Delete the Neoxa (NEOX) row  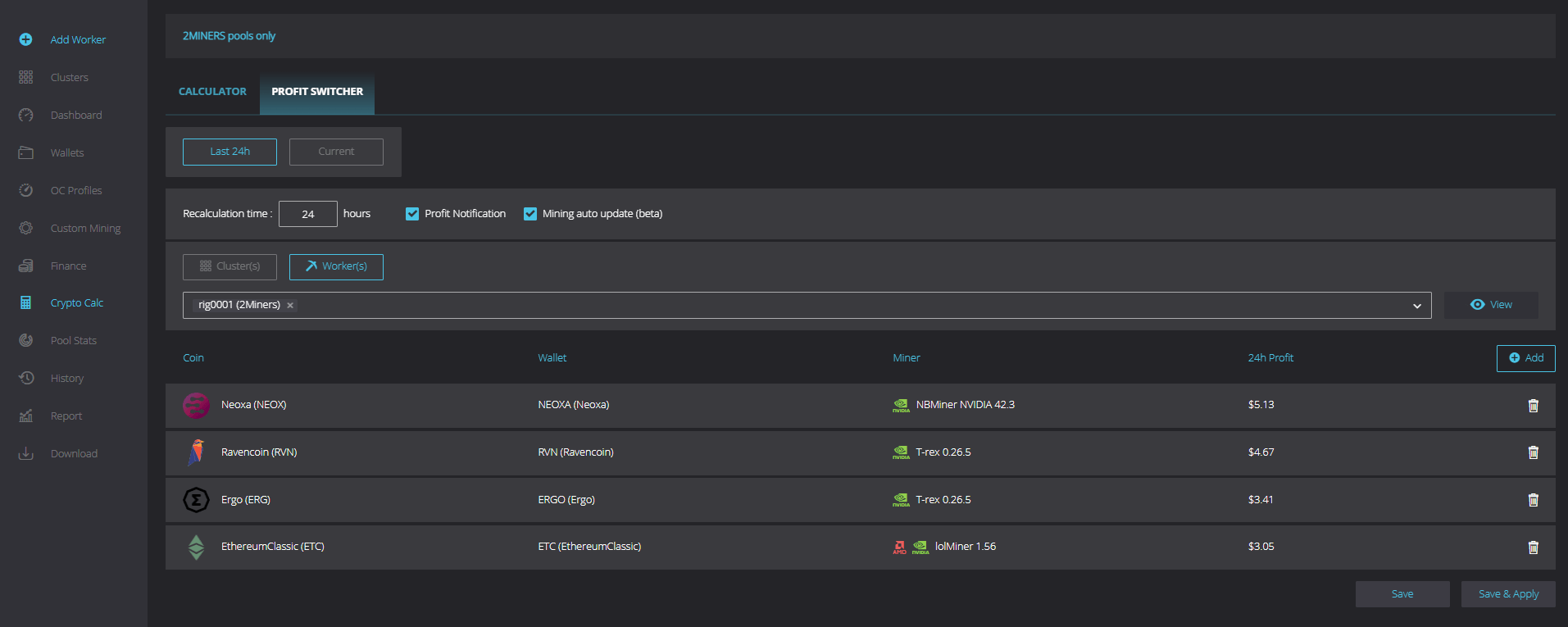(x=1533, y=405)
